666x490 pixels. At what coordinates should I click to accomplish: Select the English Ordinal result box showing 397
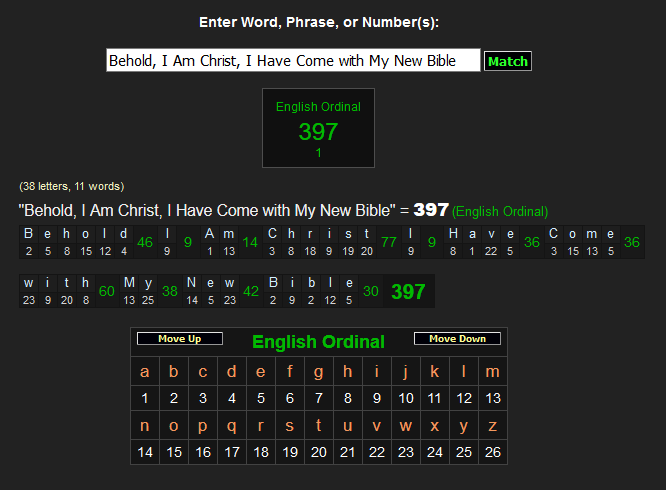(318, 127)
